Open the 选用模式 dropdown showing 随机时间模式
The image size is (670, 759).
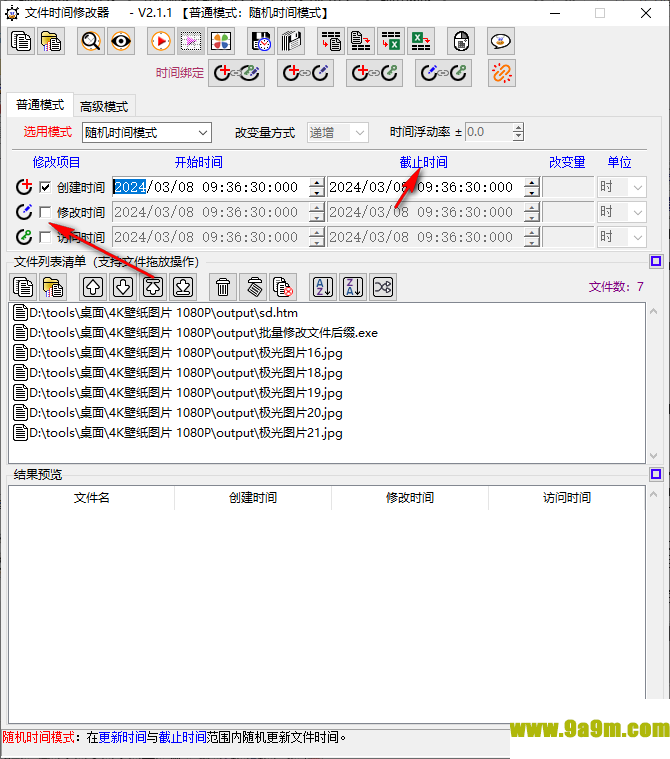tap(147, 133)
